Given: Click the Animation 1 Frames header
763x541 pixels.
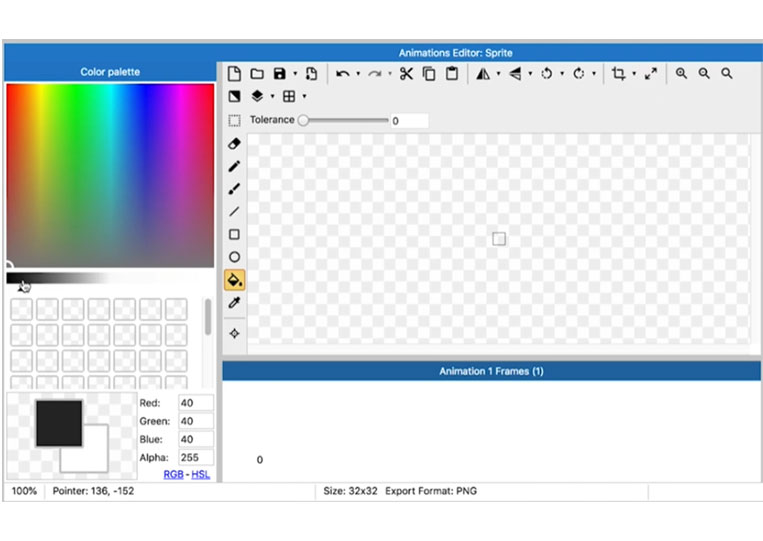Looking at the screenshot, I should pyautogui.click(x=491, y=371).
